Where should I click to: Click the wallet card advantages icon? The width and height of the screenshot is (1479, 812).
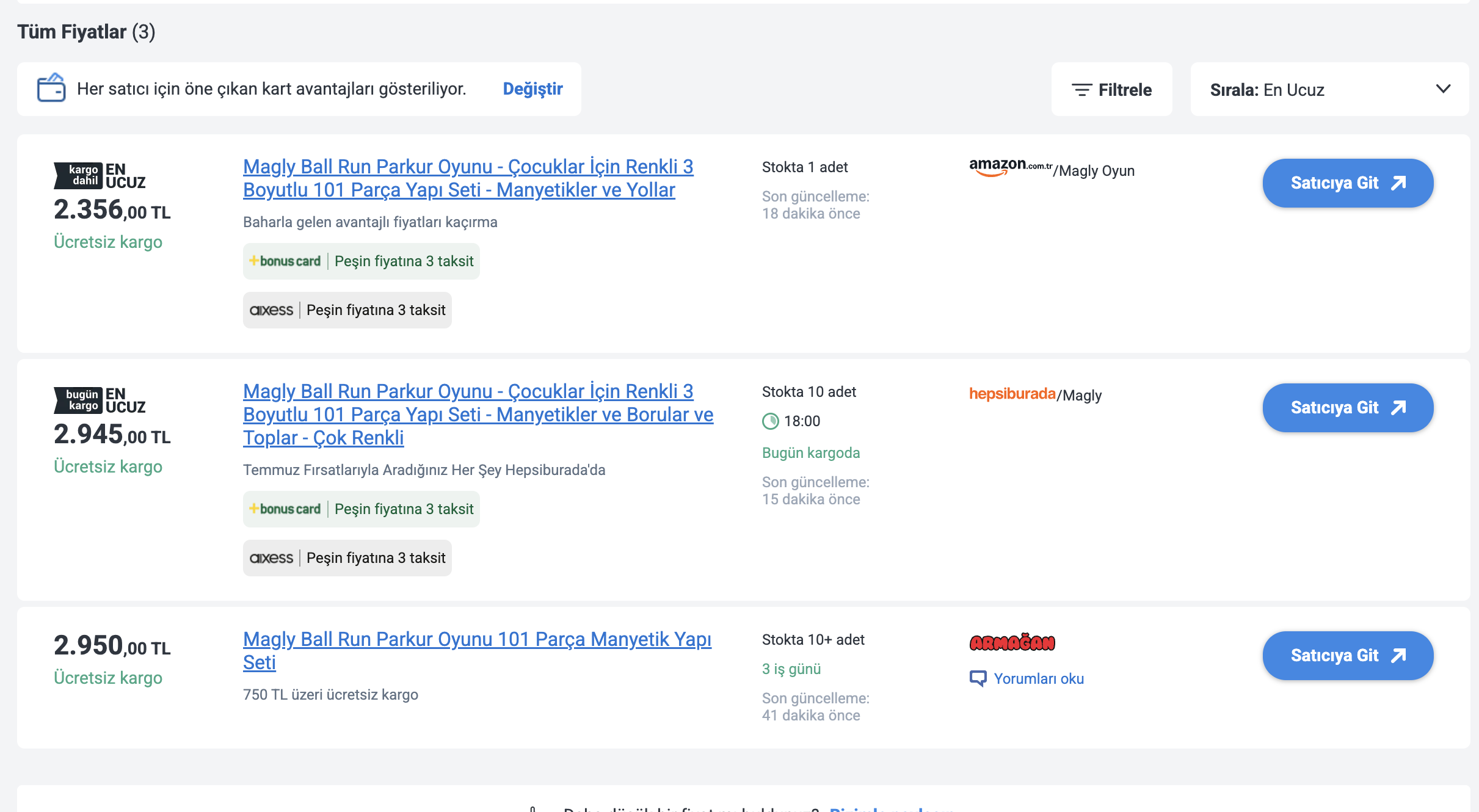tap(51, 88)
